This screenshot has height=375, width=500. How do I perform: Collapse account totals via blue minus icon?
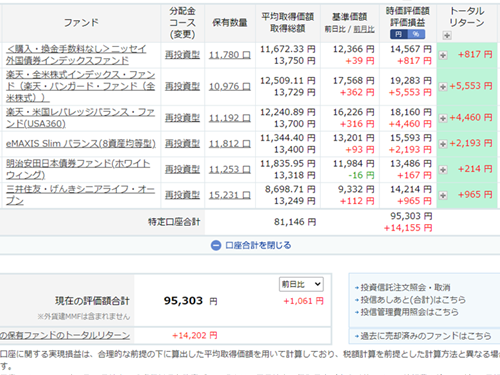(216, 246)
